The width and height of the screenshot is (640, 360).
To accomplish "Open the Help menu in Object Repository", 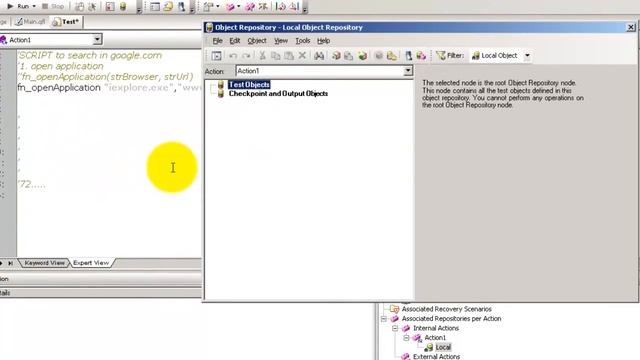I will pos(324,41).
